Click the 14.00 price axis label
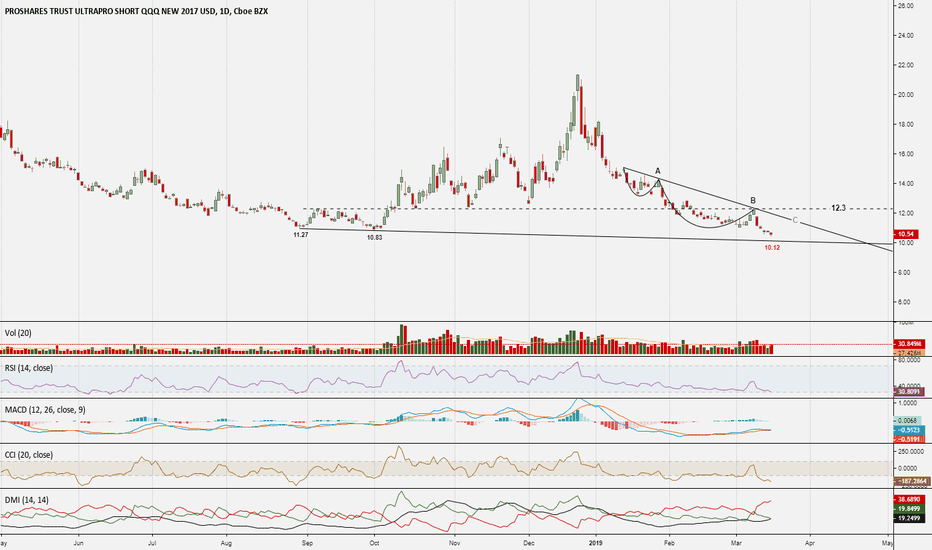Viewport: 932px width, 550px height. pyautogui.click(x=906, y=184)
